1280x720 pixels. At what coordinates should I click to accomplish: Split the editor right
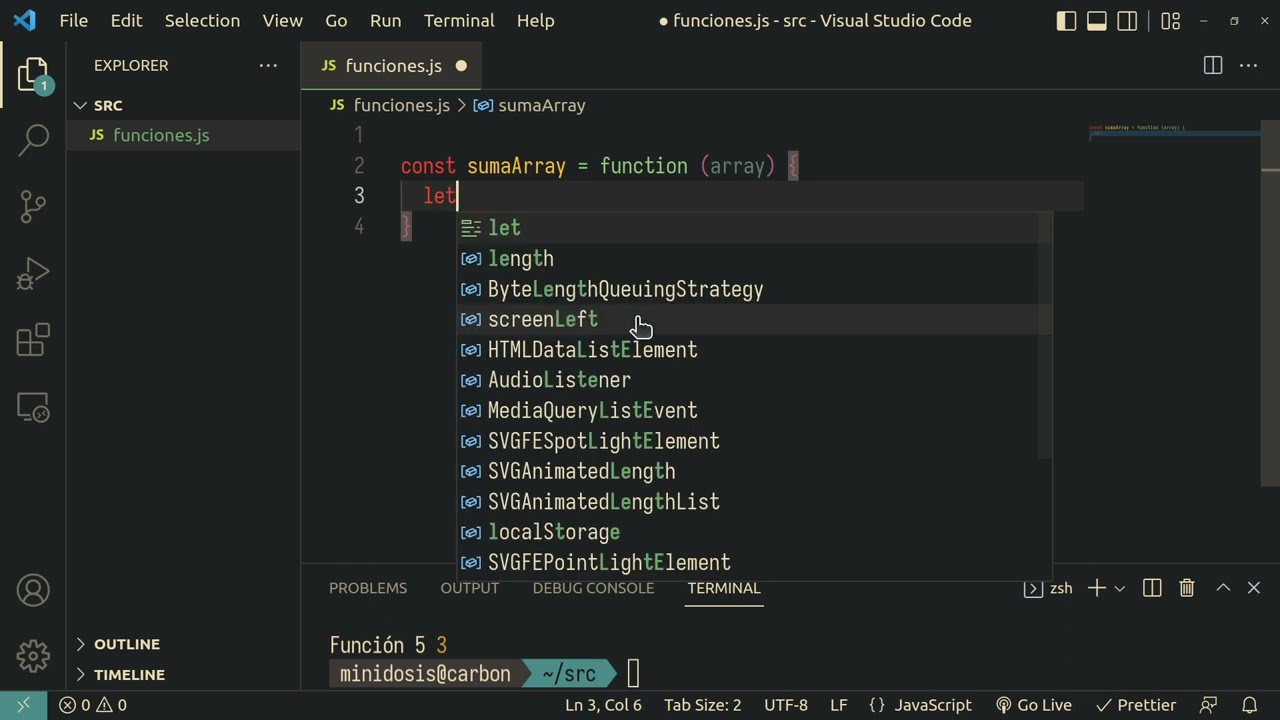1213,66
